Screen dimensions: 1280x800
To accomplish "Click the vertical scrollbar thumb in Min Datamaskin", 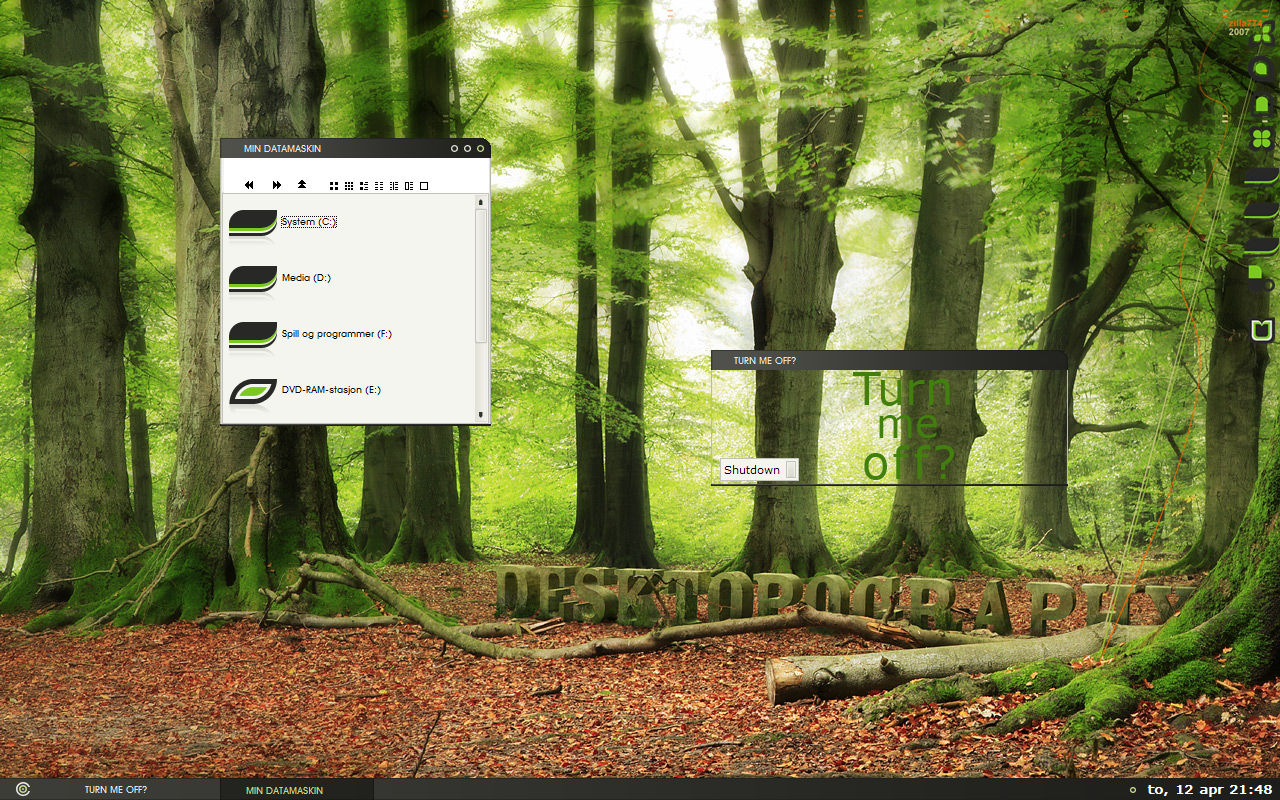I will pyautogui.click(x=480, y=275).
